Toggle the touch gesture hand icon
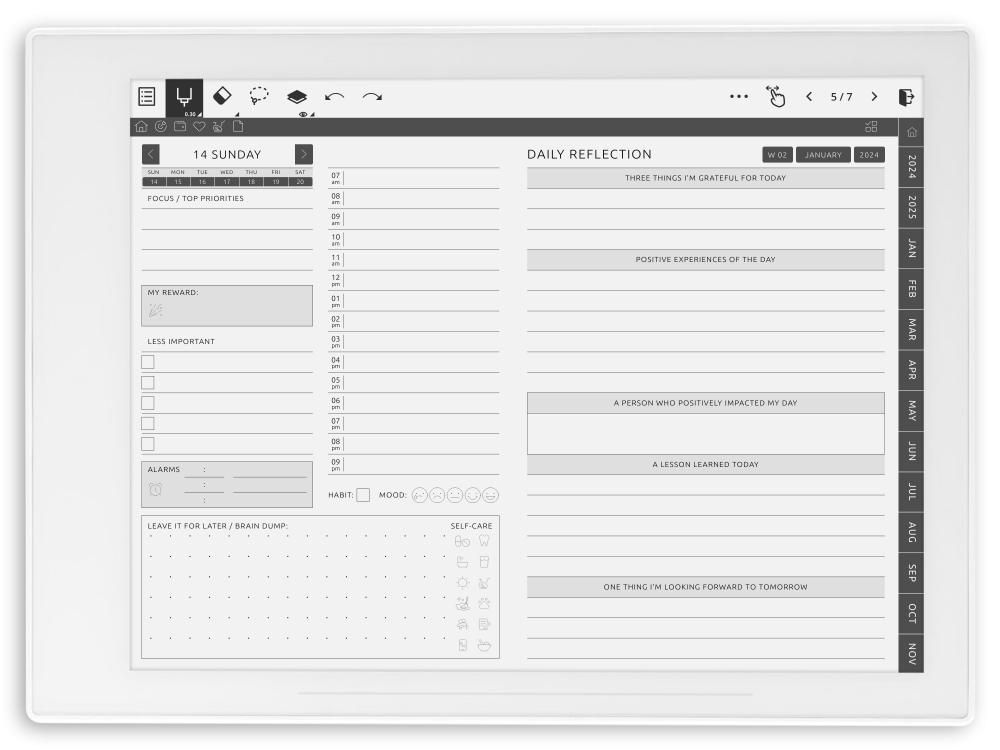This screenshot has width=1000, height=750. (776, 96)
